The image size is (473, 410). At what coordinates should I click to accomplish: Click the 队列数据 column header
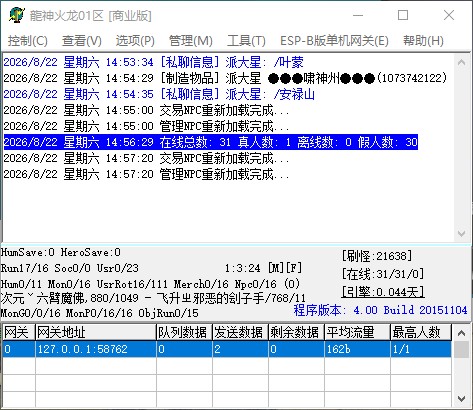(x=184, y=332)
